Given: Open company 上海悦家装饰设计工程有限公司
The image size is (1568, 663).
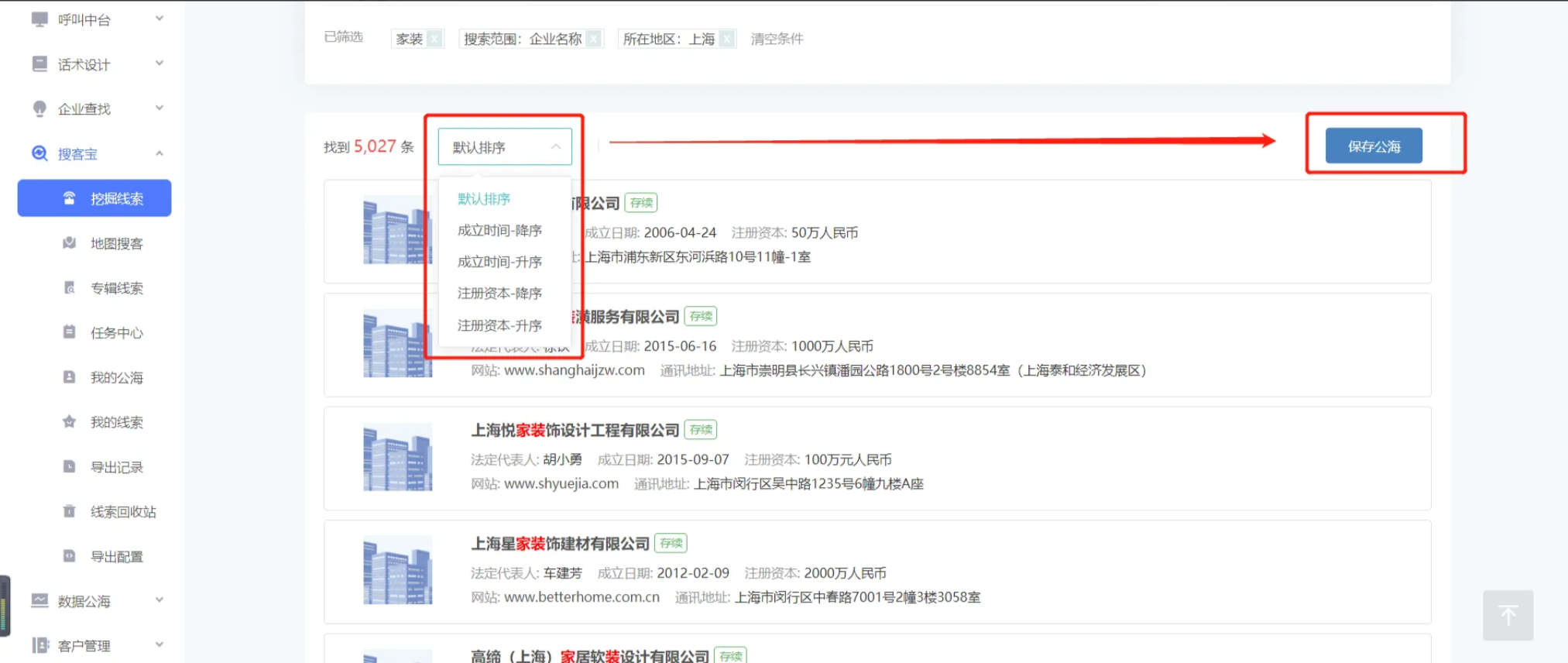Looking at the screenshot, I should coord(575,431).
